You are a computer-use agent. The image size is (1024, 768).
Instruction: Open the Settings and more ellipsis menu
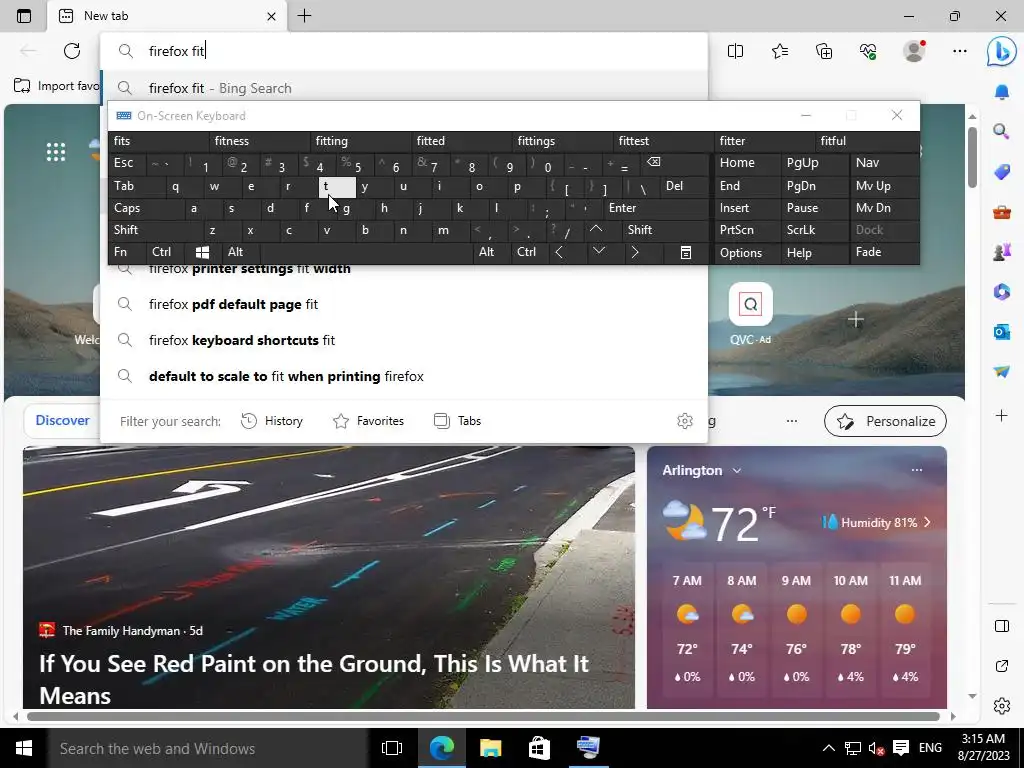coord(959,51)
